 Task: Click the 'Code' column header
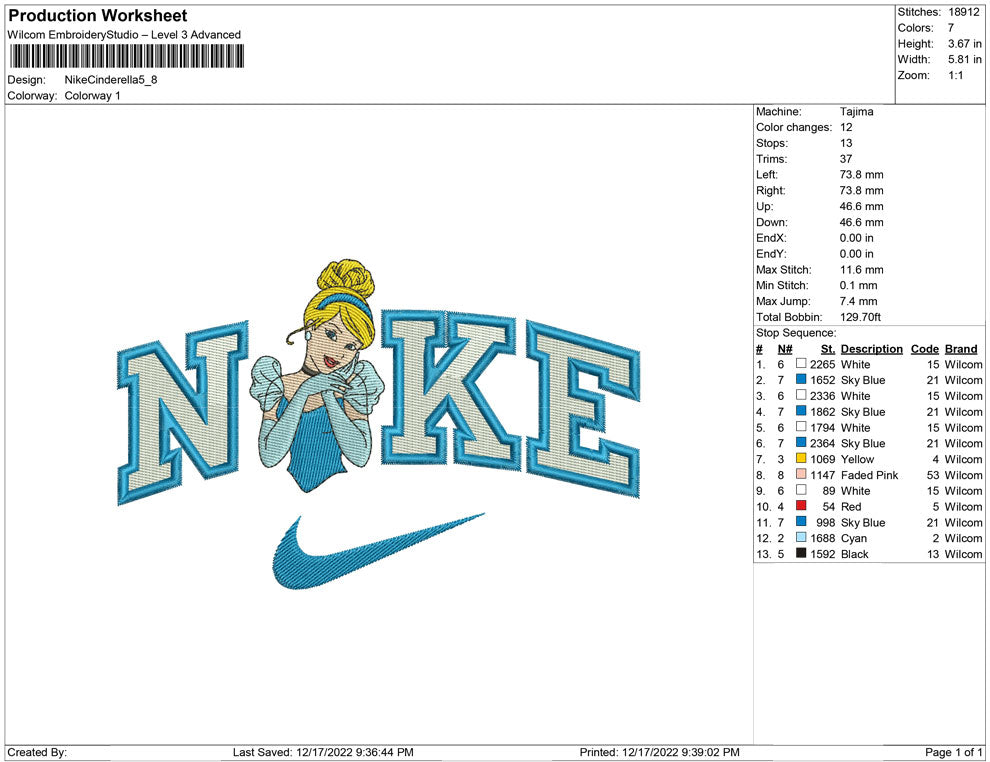pyautogui.click(x=925, y=348)
